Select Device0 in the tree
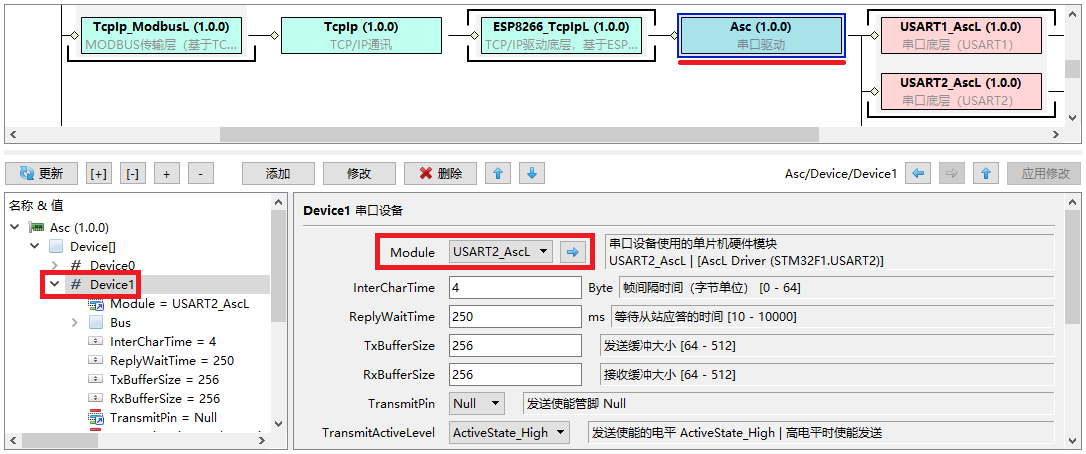Viewport: 1086px width, 454px height. [x=112, y=265]
